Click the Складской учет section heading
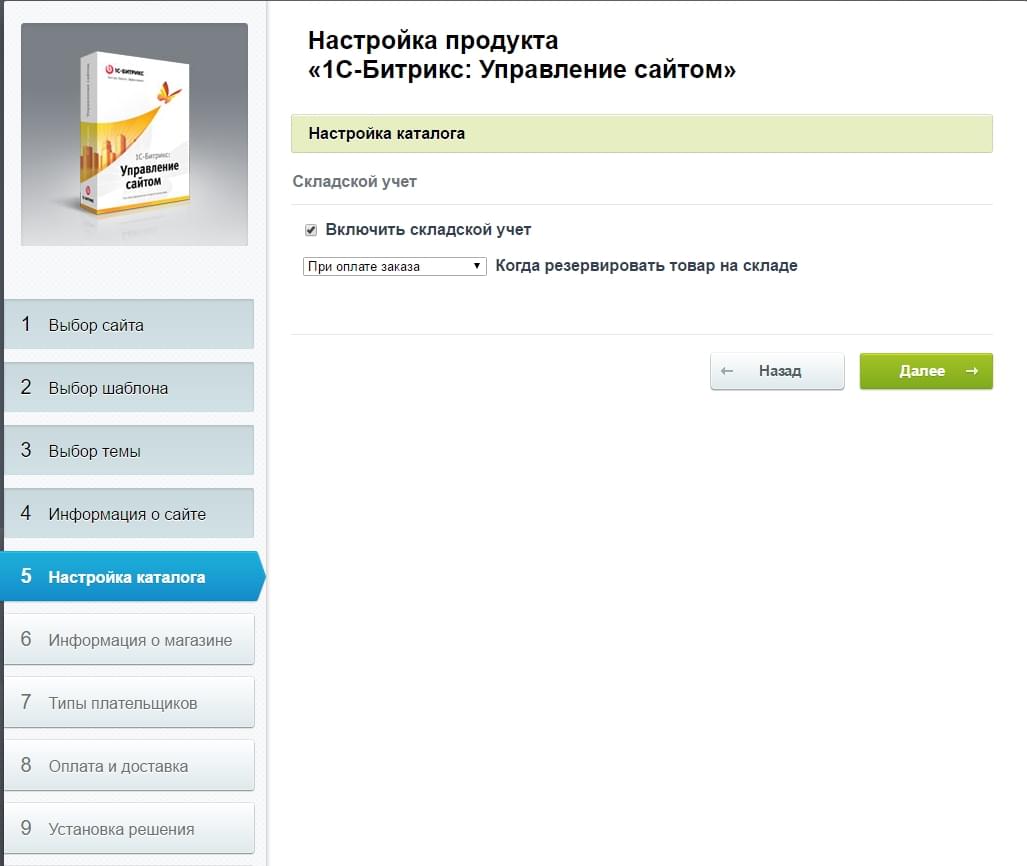 click(354, 181)
